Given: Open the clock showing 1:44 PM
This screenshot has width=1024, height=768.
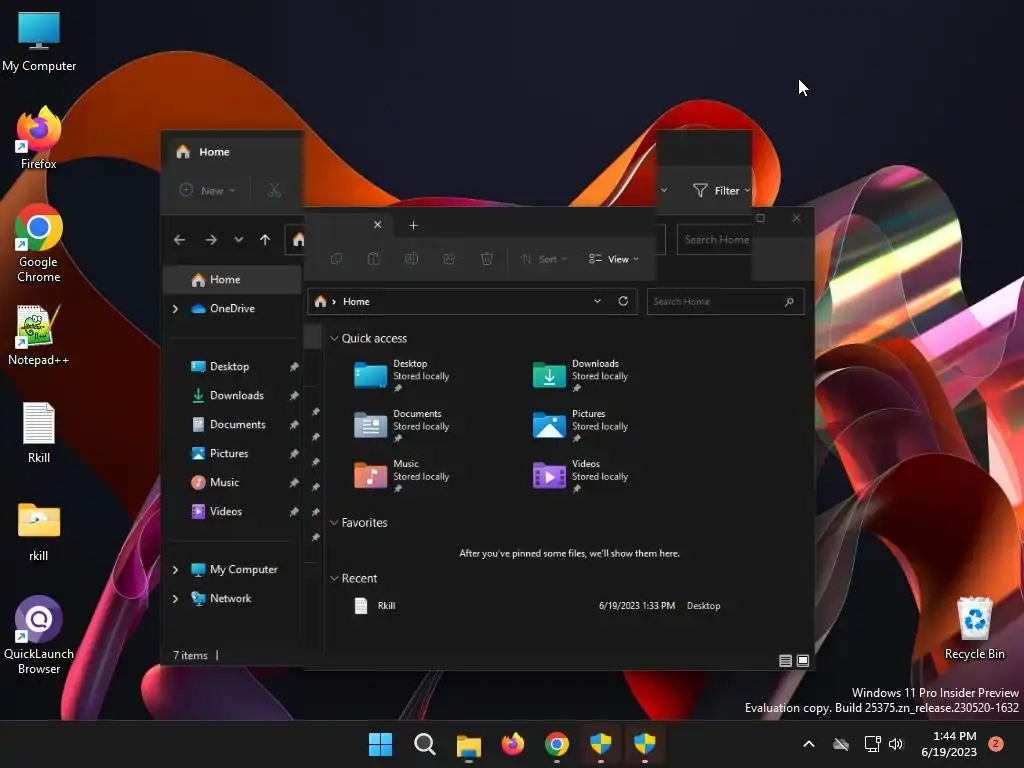Looking at the screenshot, I should click(x=949, y=744).
